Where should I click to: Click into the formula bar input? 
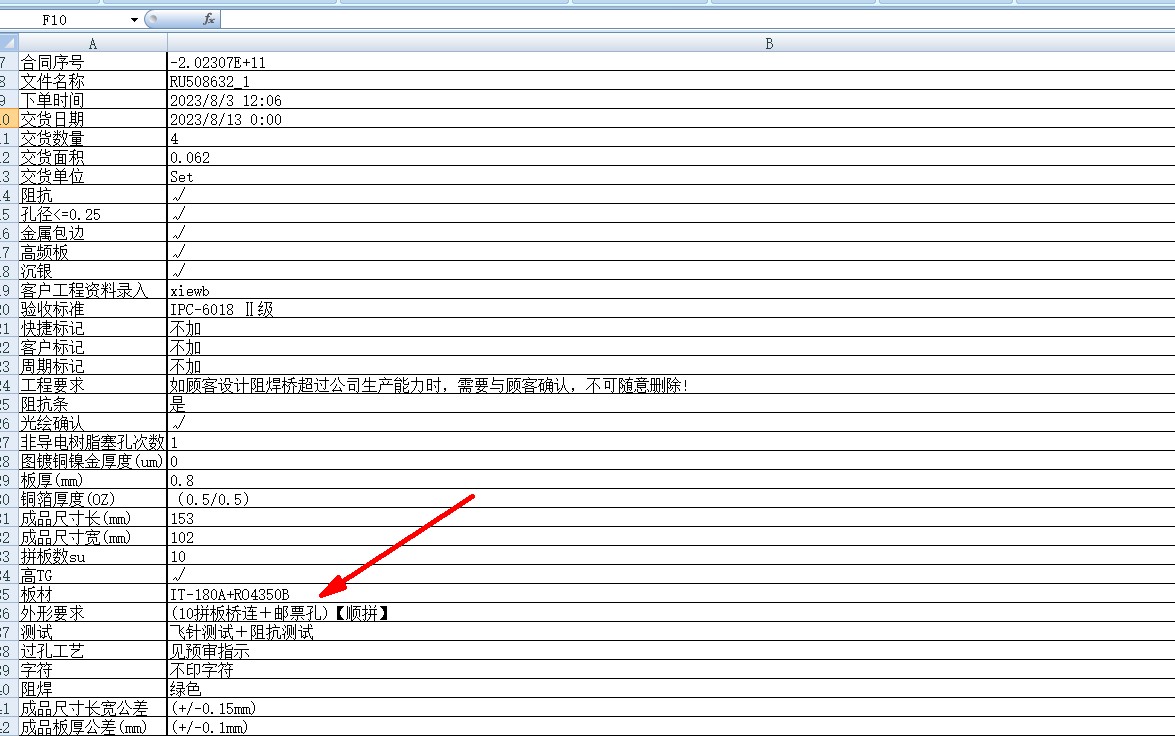[697, 19]
